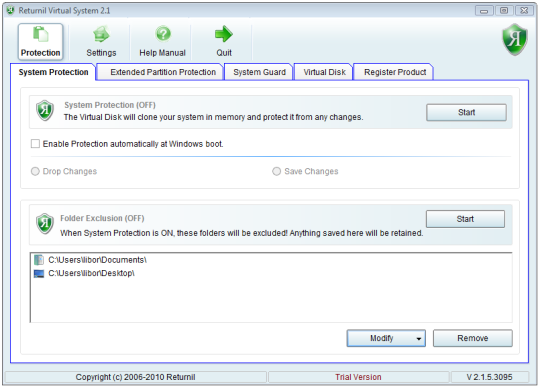The width and height of the screenshot is (540, 388).
Task: Enable protection automatically at Windows boot
Action: tap(35, 144)
